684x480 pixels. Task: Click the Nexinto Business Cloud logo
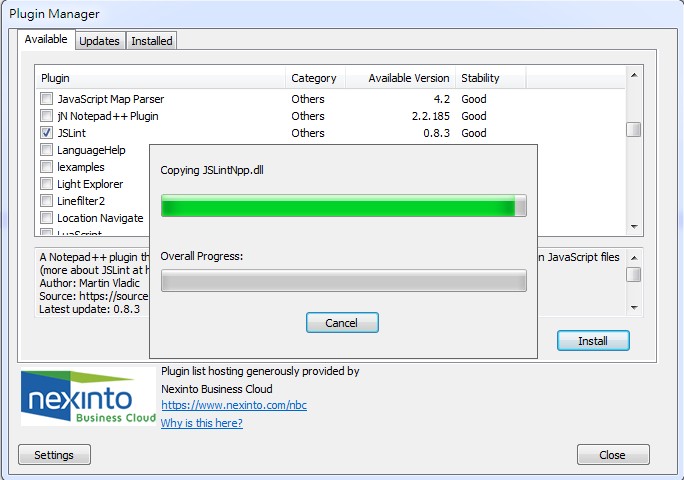[89, 398]
